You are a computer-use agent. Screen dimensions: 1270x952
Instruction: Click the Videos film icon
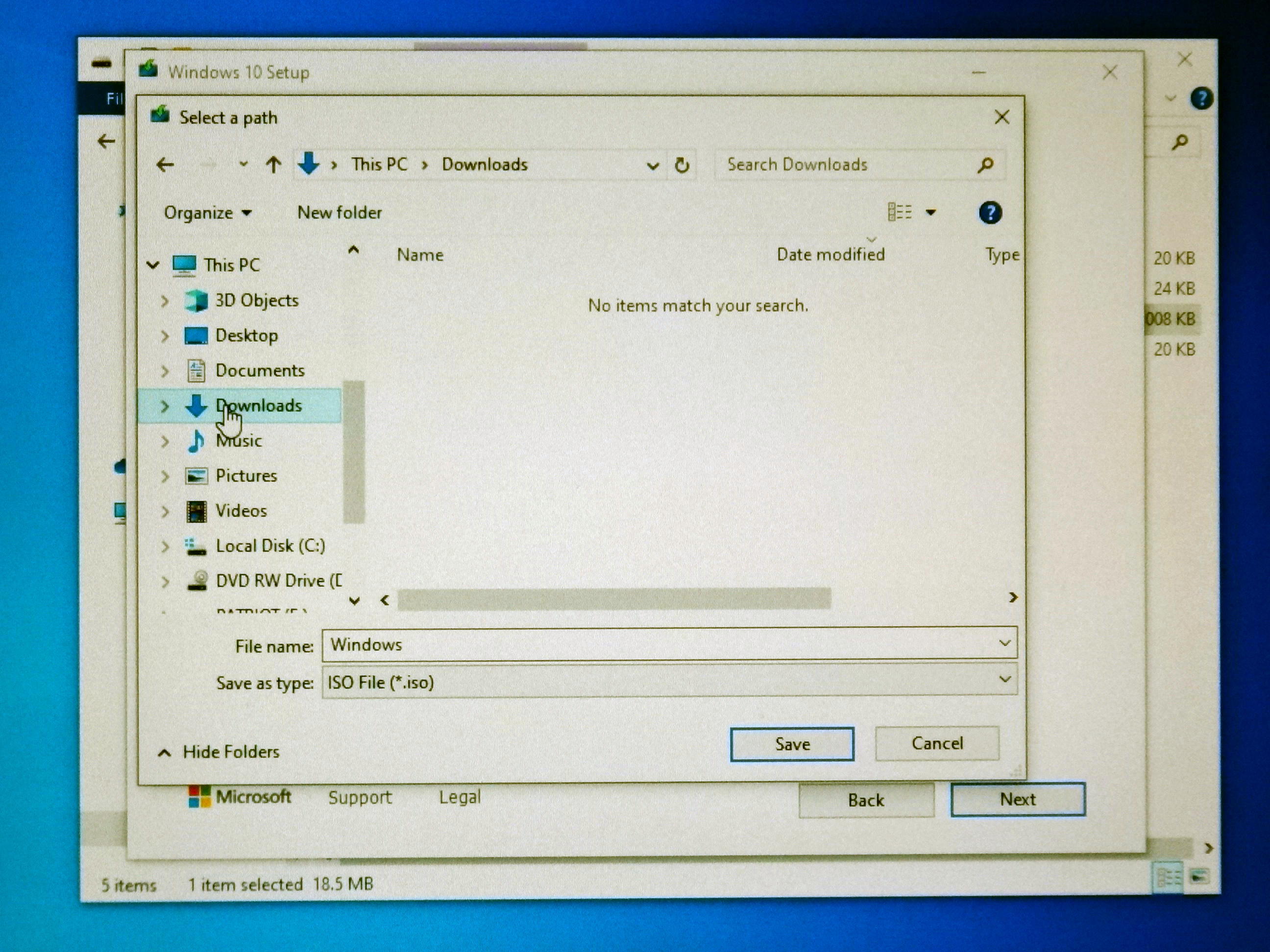pyautogui.click(x=196, y=511)
